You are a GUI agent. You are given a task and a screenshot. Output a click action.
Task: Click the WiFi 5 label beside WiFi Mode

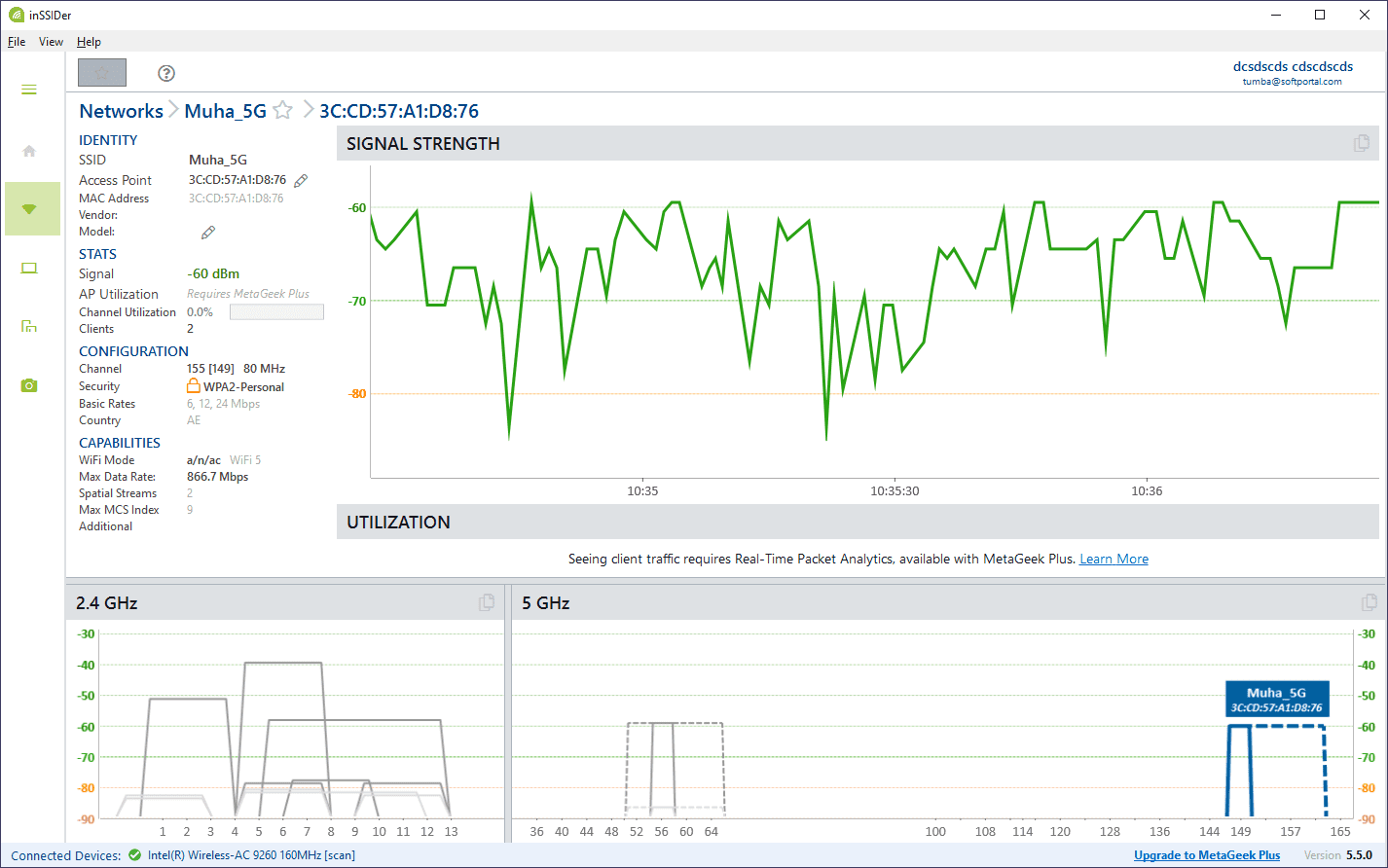(x=245, y=460)
